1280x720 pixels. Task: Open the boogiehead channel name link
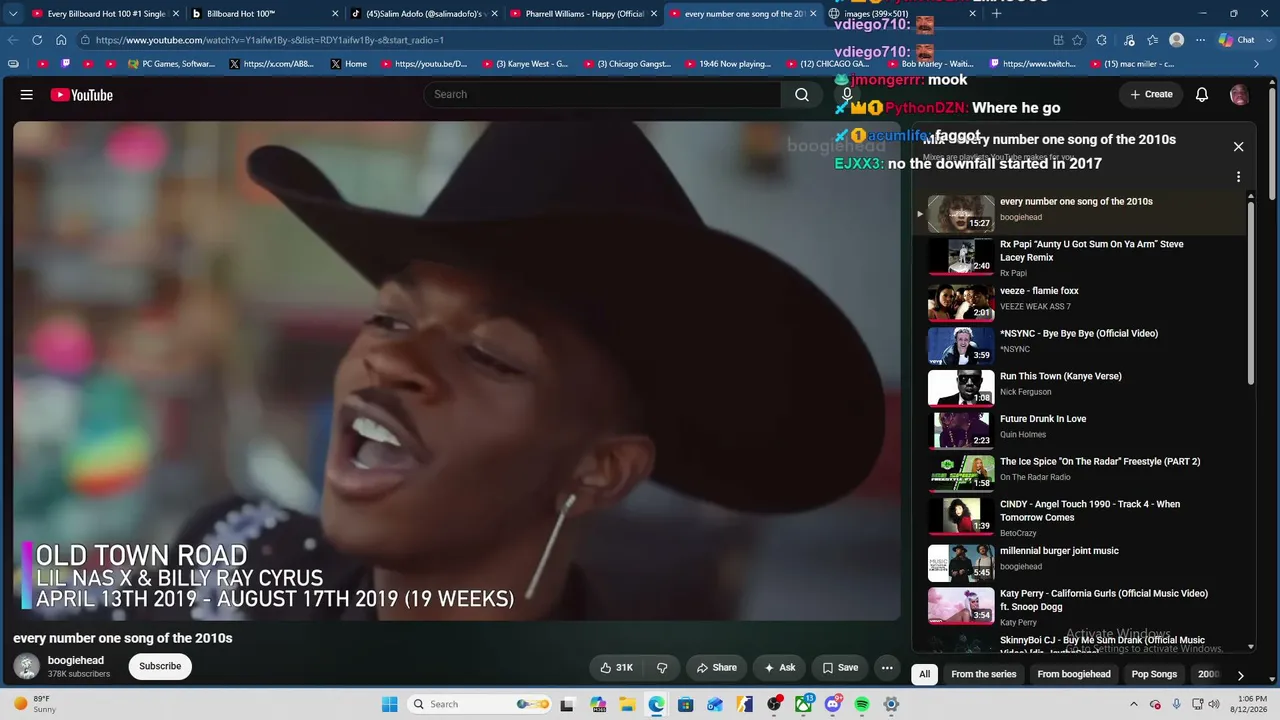pos(76,661)
